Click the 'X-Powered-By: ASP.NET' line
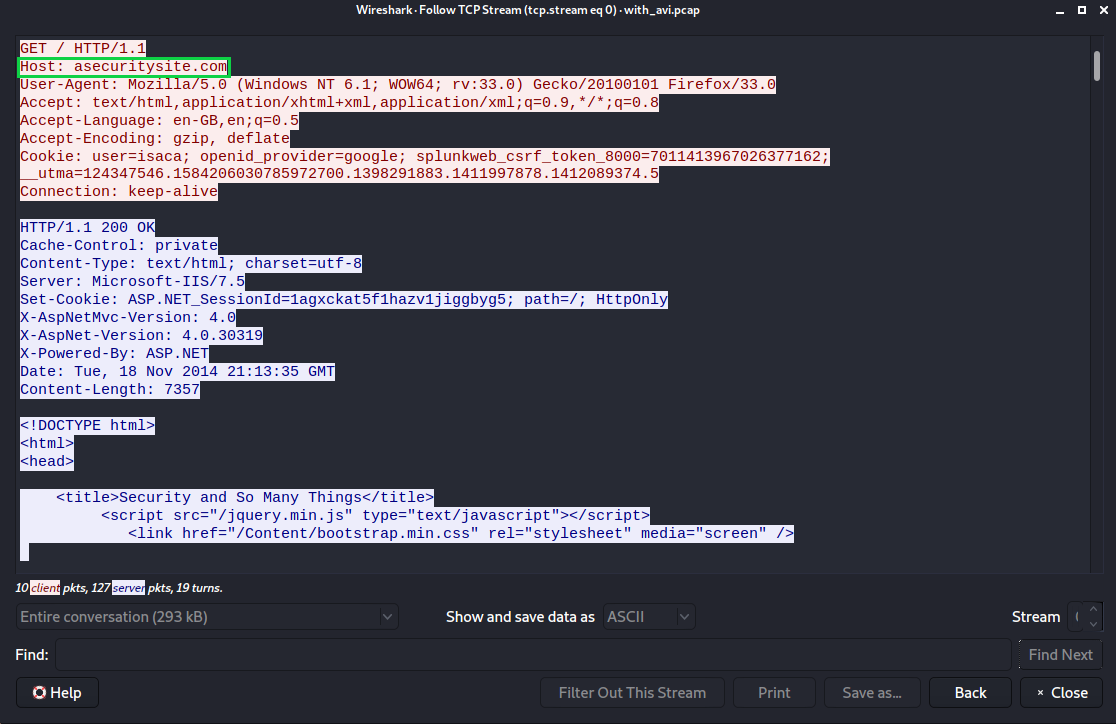1116x724 pixels. click(x=115, y=354)
